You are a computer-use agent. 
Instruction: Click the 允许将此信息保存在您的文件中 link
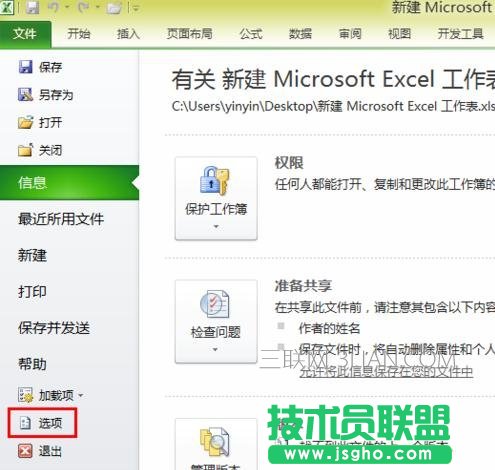(386, 371)
